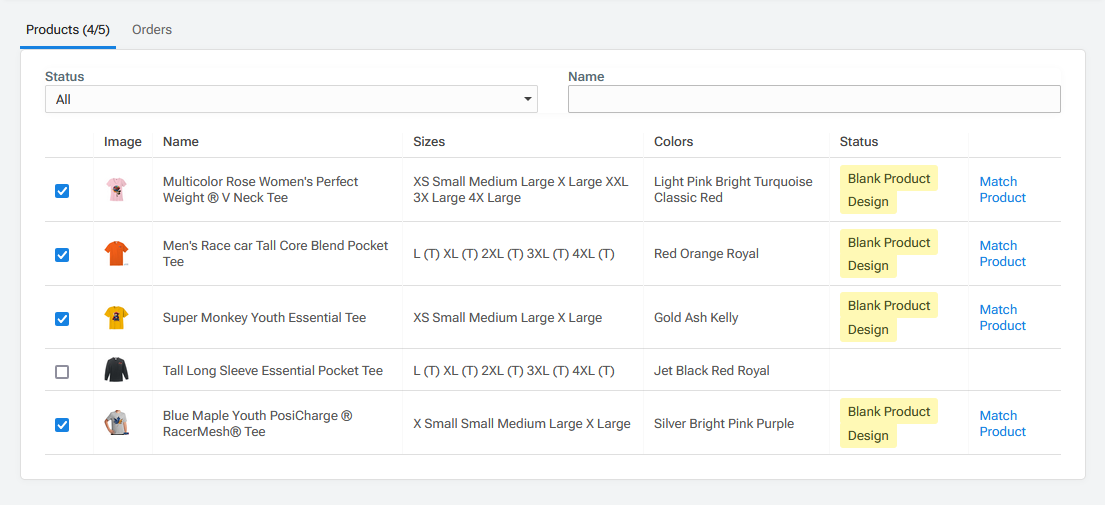
Task: Click the yellow Super Monkey Tee thumbnail
Action: pos(117,318)
